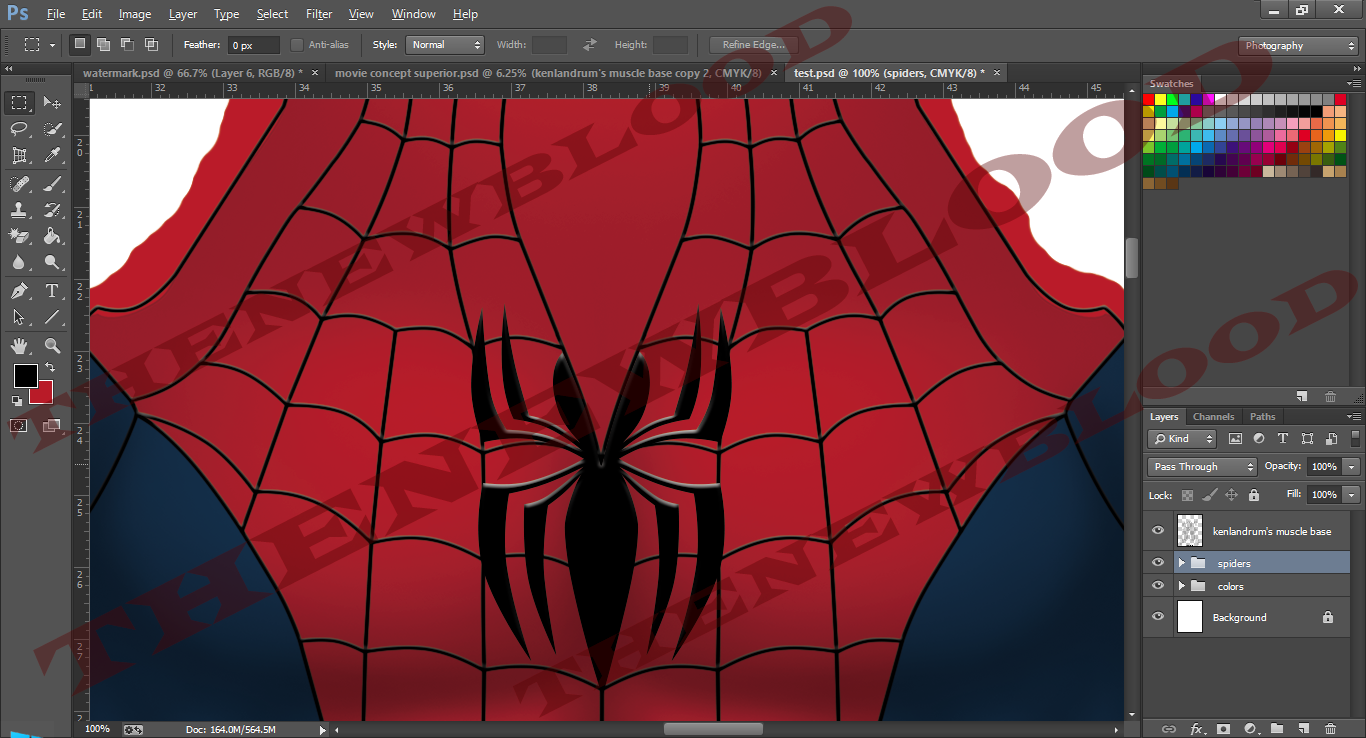Open the Image menu
The width and height of the screenshot is (1366, 738).
click(135, 14)
